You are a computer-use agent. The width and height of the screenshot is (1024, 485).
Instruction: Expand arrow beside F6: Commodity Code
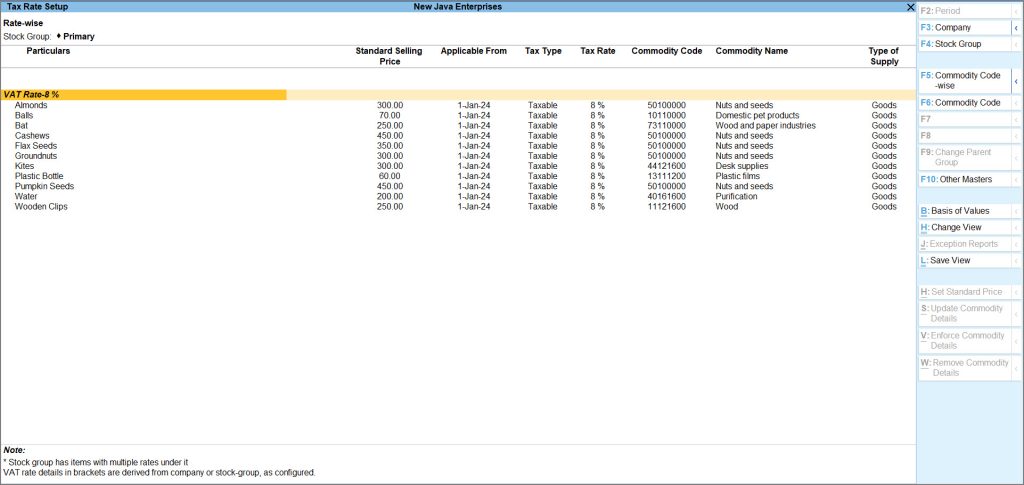[1016, 103]
